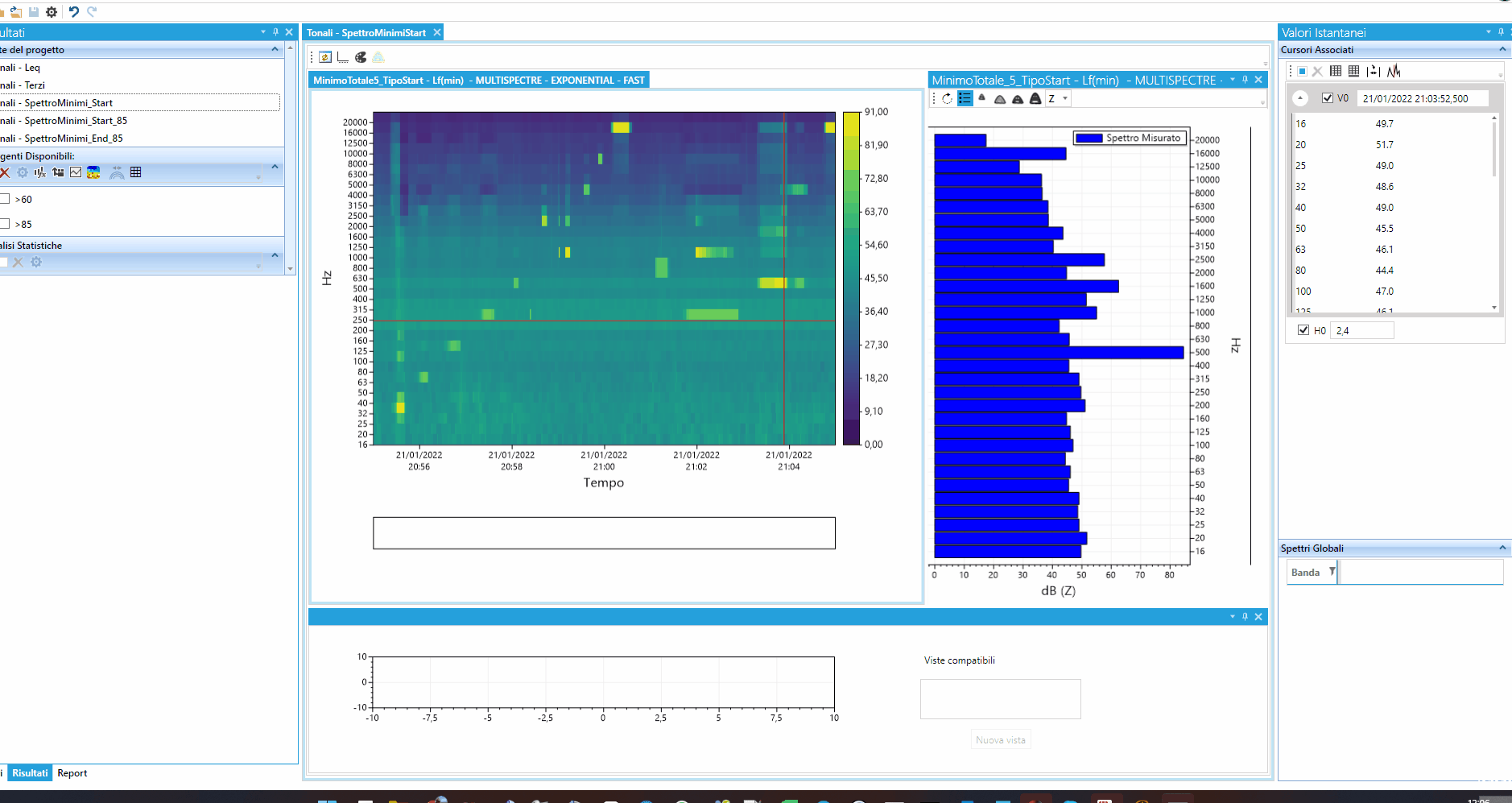Select the list view icon in the spectrum toolbar
The height and width of the screenshot is (803, 1512).
(x=965, y=98)
